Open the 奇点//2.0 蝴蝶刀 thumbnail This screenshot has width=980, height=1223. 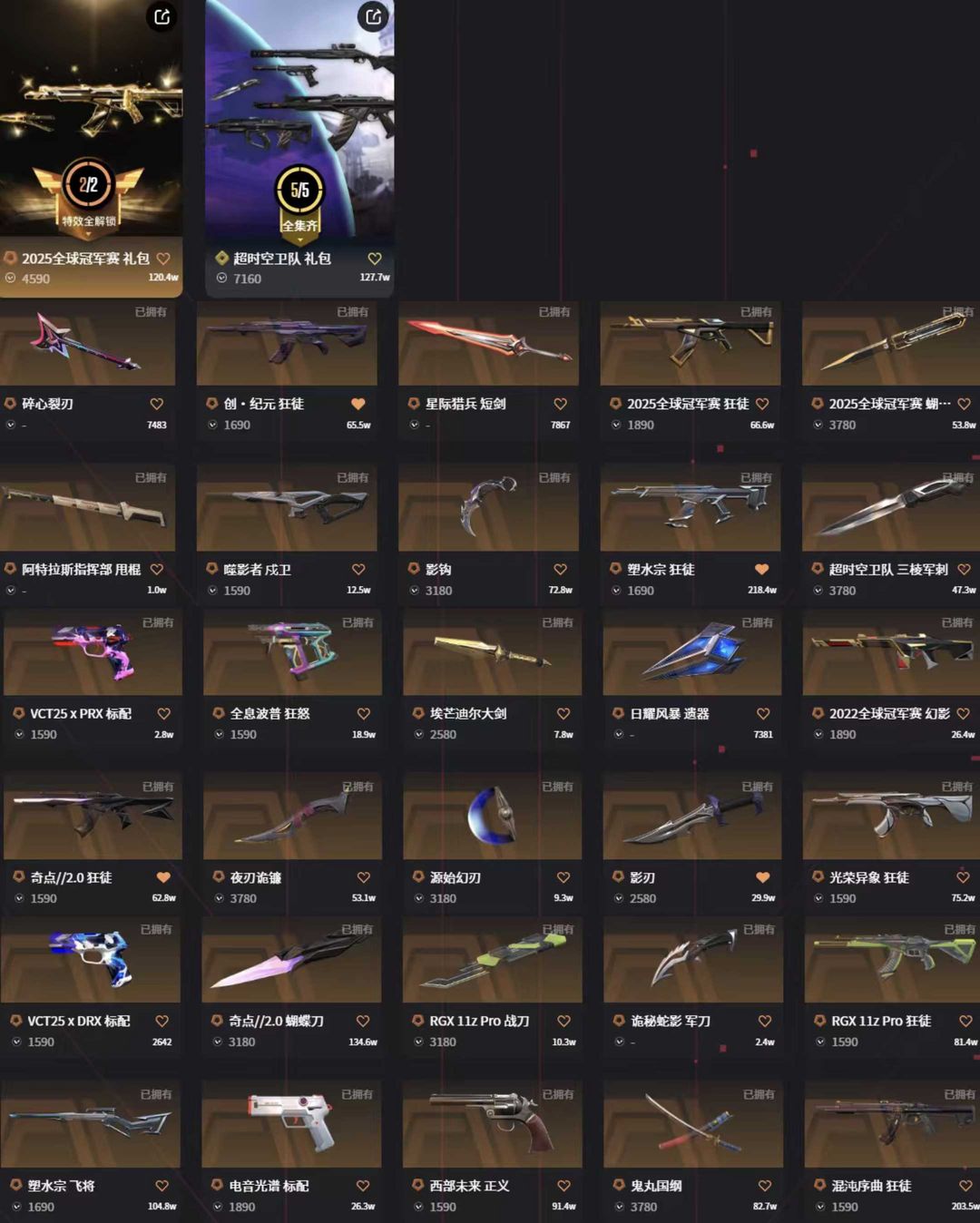(x=291, y=960)
